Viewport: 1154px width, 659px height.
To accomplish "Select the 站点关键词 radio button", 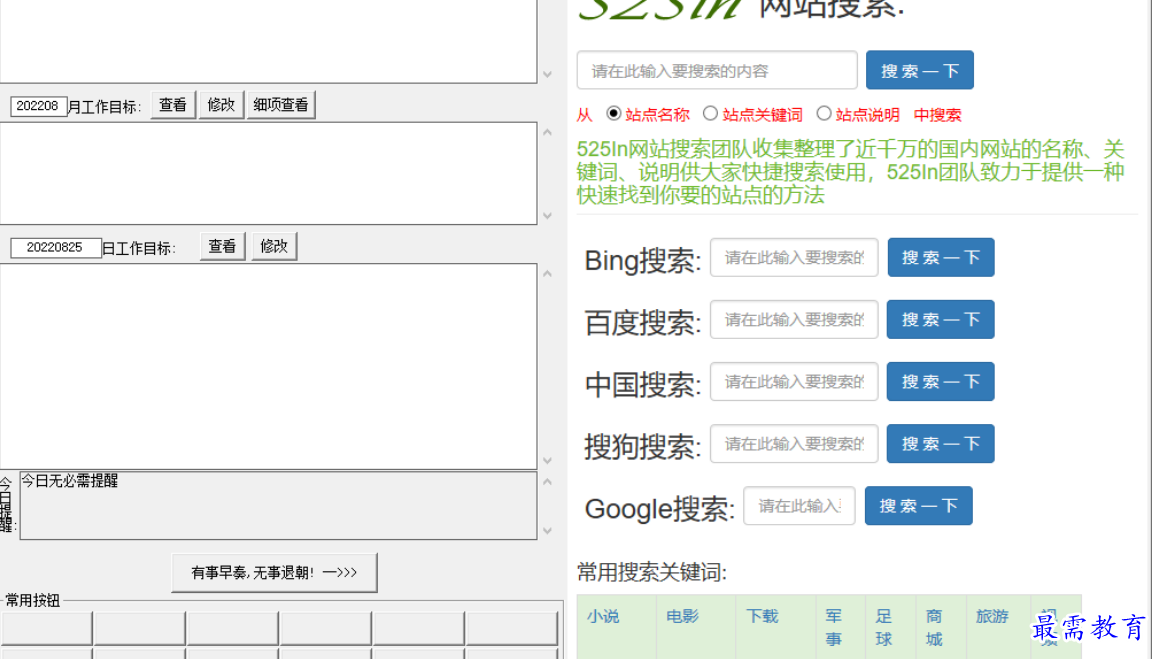I will click(x=710, y=113).
